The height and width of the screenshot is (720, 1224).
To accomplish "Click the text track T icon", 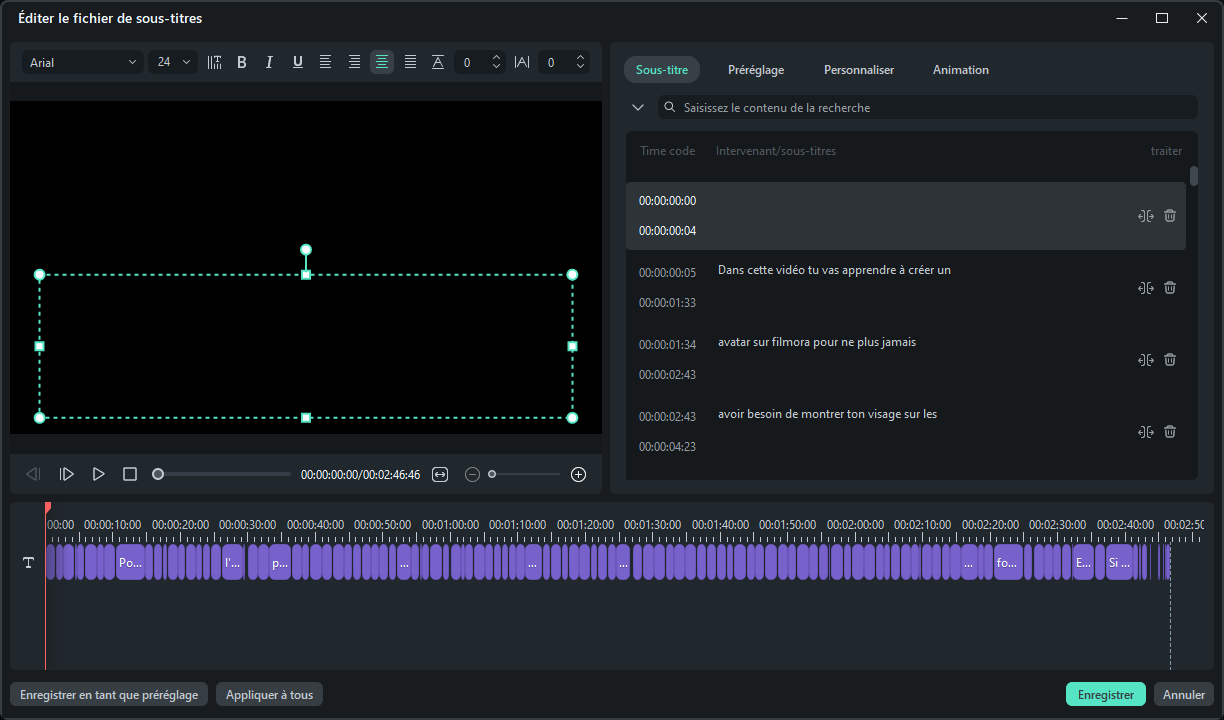I will 28,563.
